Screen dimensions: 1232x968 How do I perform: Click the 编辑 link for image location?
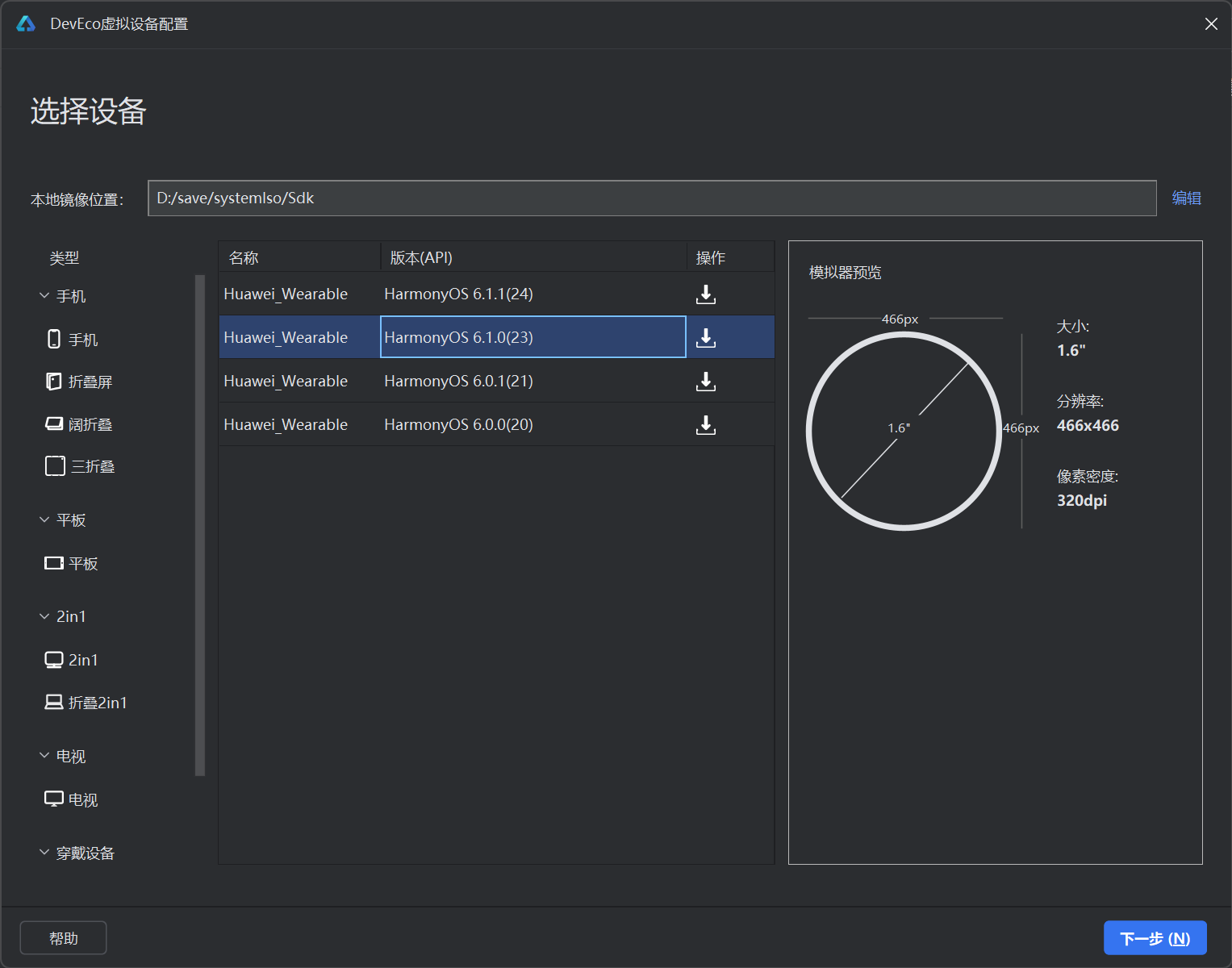1187,198
